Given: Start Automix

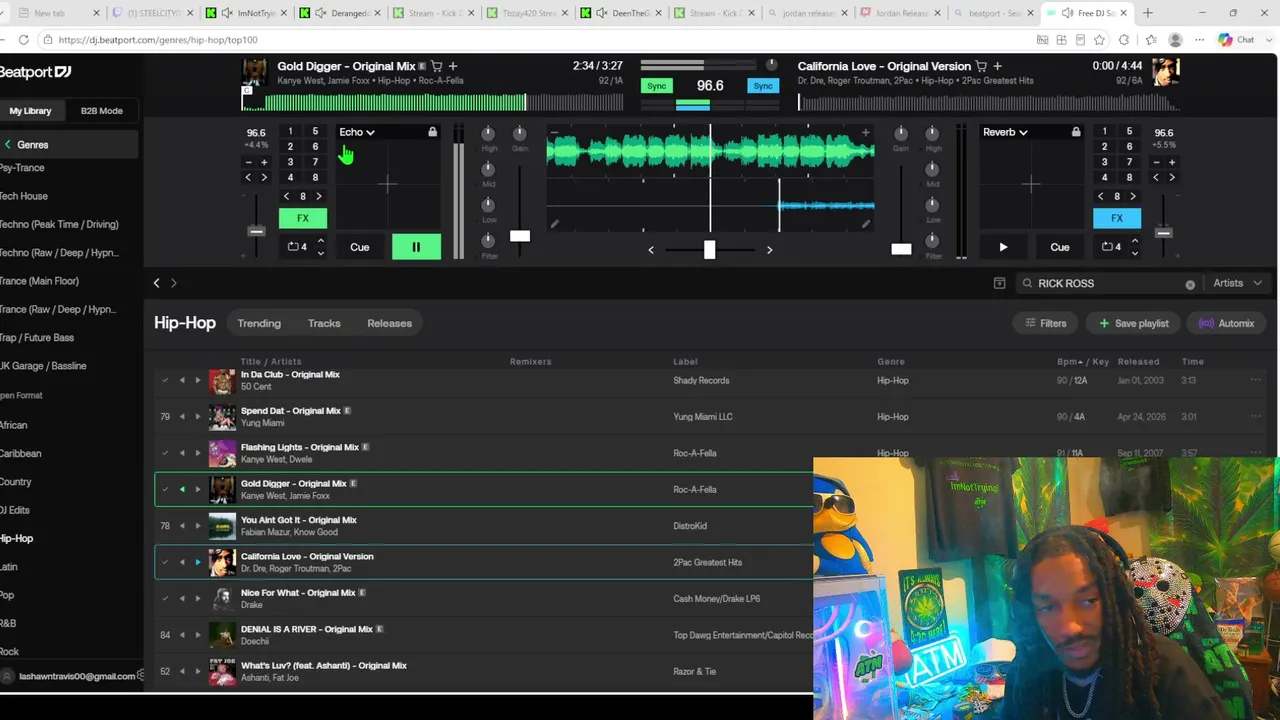Looking at the screenshot, I should point(1227,323).
